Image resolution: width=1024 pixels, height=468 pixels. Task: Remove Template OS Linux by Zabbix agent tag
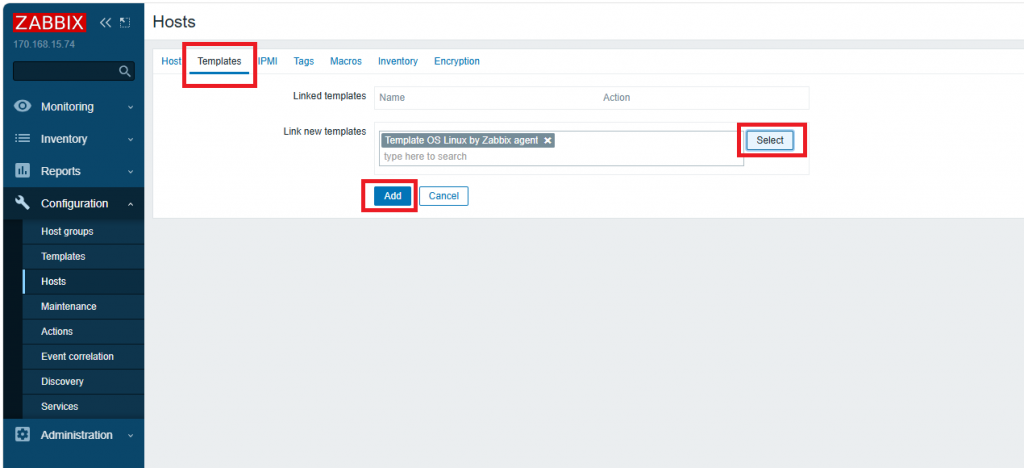pos(548,140)
